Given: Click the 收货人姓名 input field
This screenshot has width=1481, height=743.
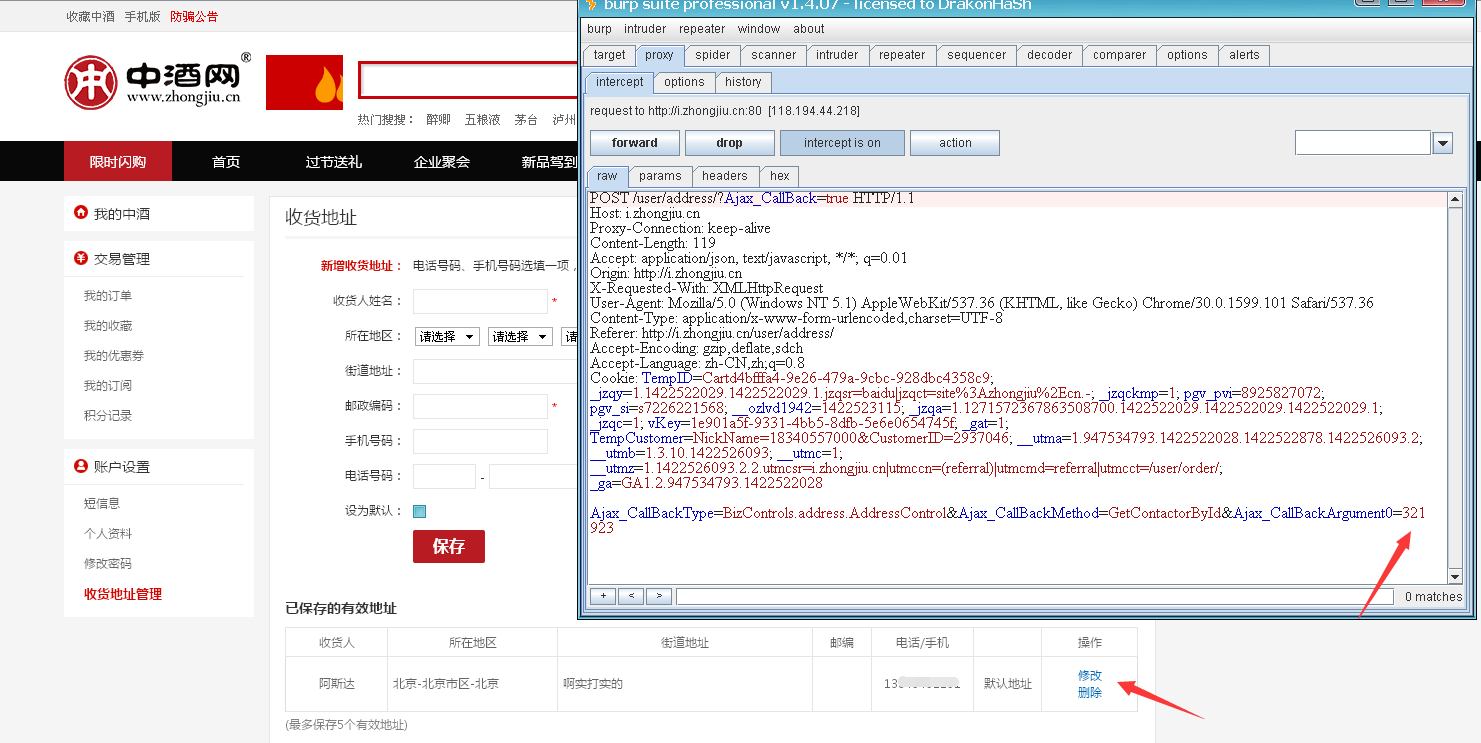Looking at the screenshot, I should click(x=480, y=301).
